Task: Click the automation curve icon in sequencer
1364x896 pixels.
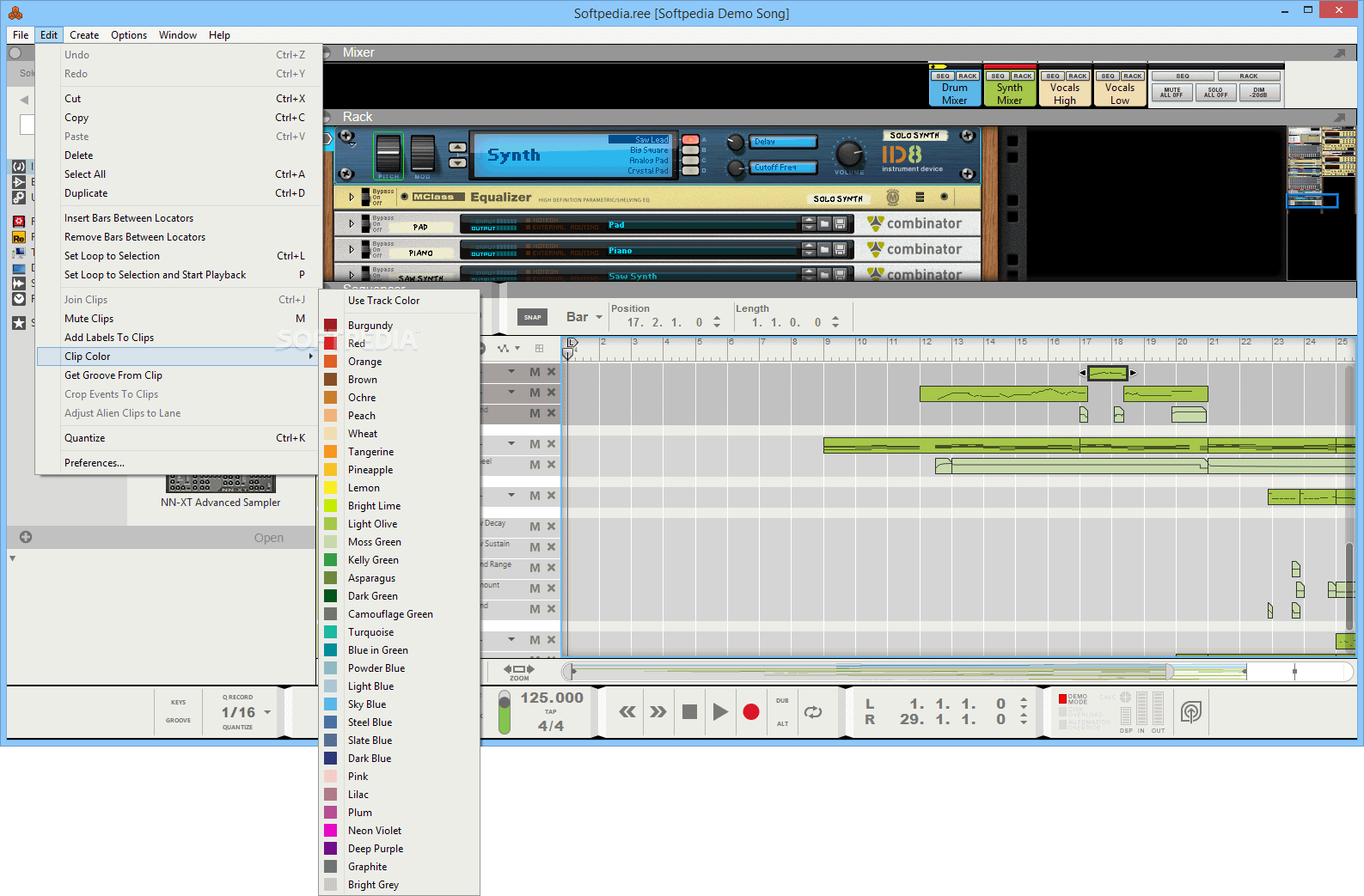Action: (505, 348)
